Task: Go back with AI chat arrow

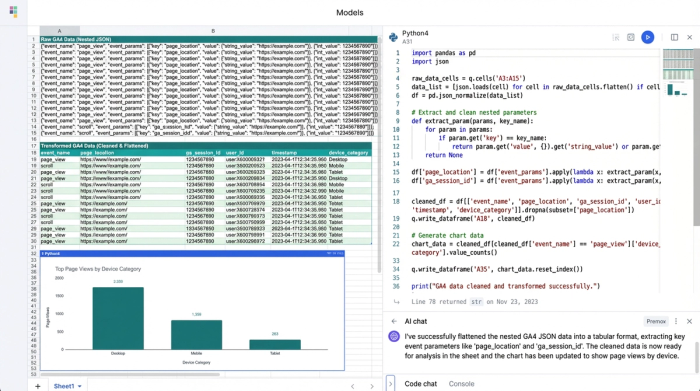Action: pyautogui.click(x=394, y=321)
